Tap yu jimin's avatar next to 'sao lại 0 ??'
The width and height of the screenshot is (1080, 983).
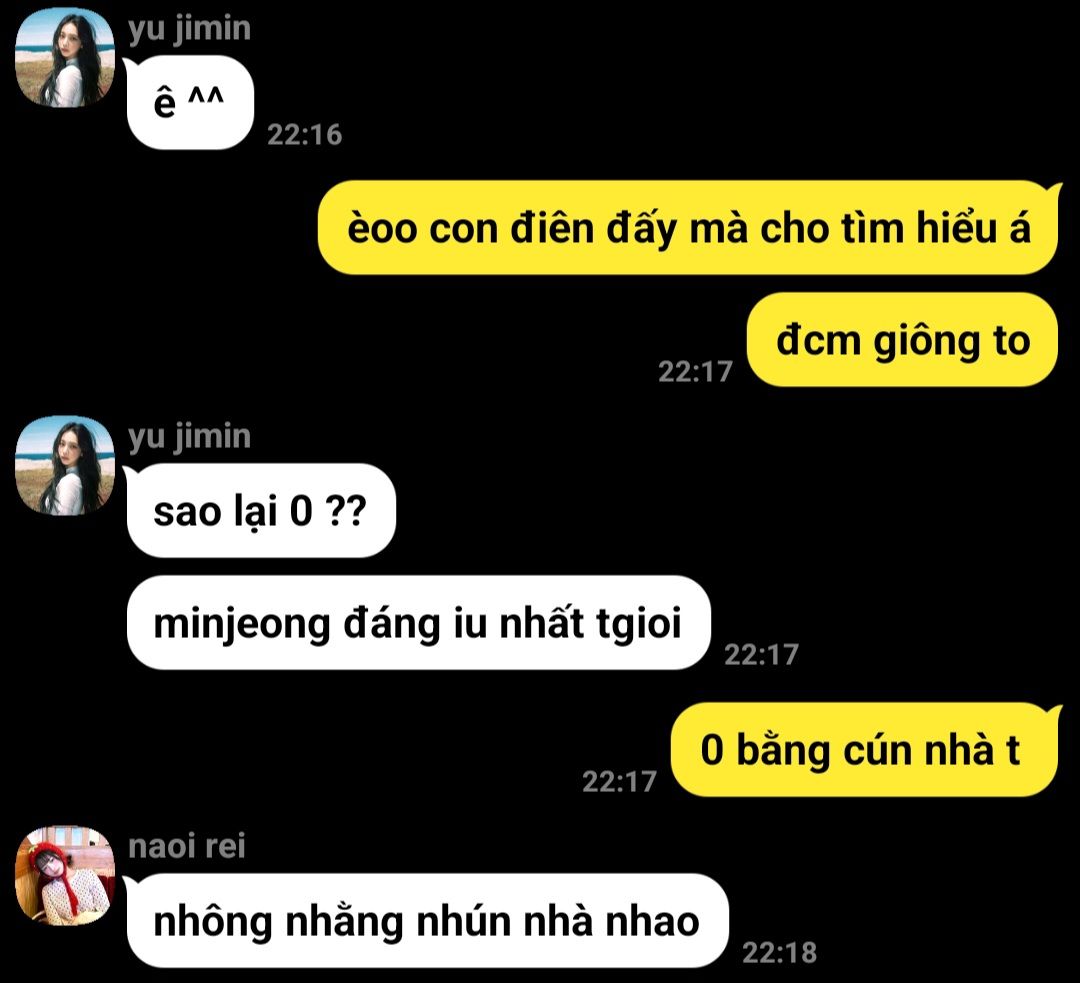[x=65, y=465]
